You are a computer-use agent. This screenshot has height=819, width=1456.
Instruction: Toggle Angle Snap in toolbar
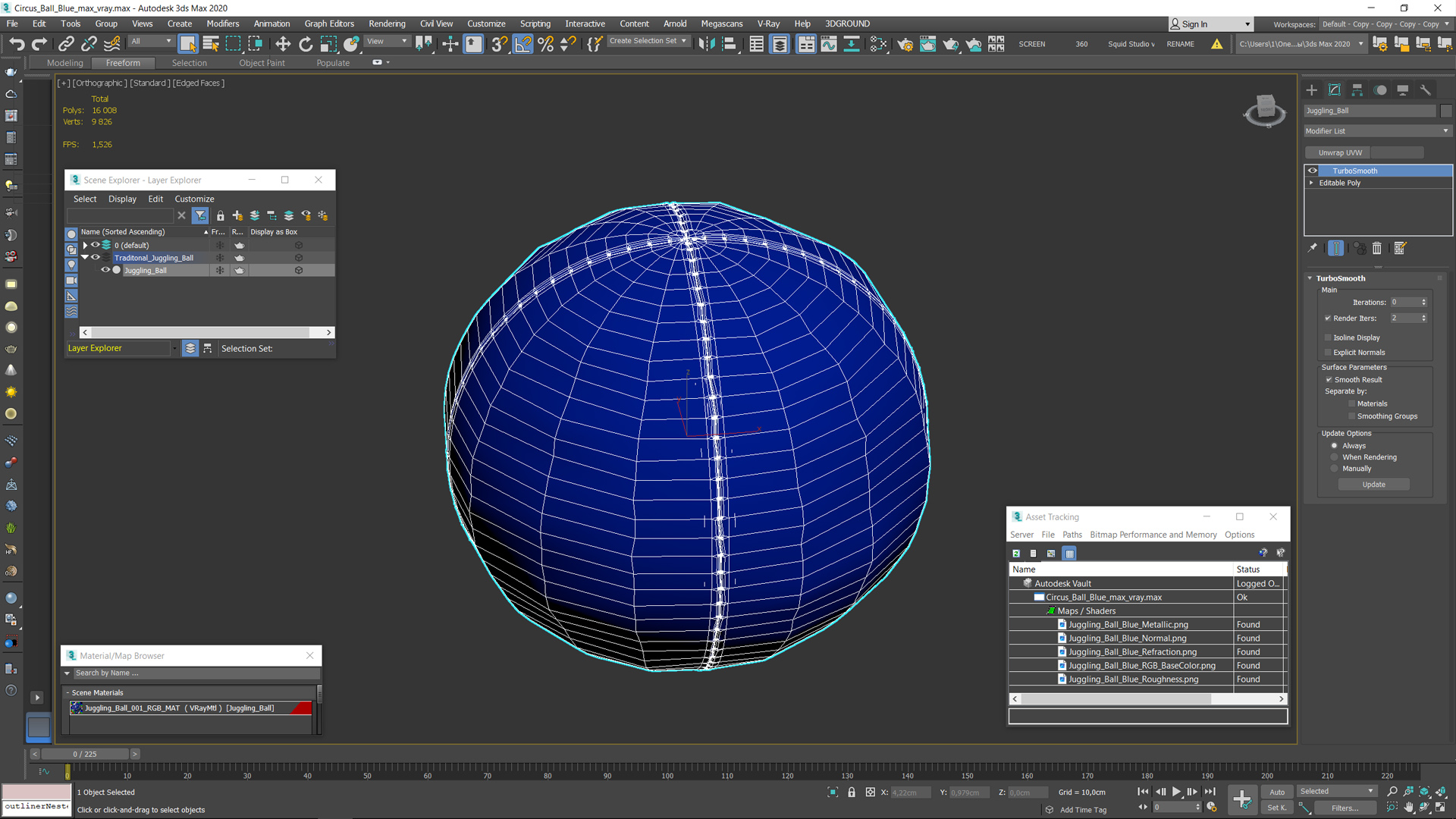(x=523, y=44)
